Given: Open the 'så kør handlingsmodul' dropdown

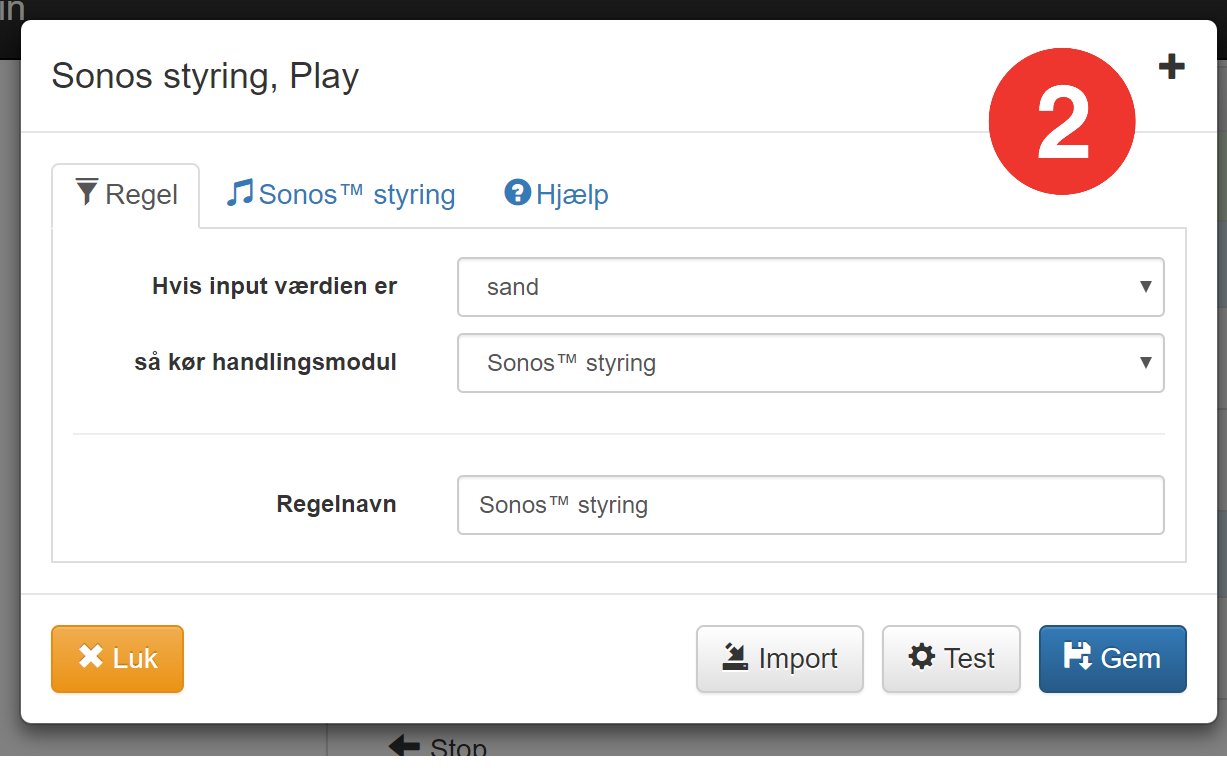Looking at the screenshot, I should (811, 363).
